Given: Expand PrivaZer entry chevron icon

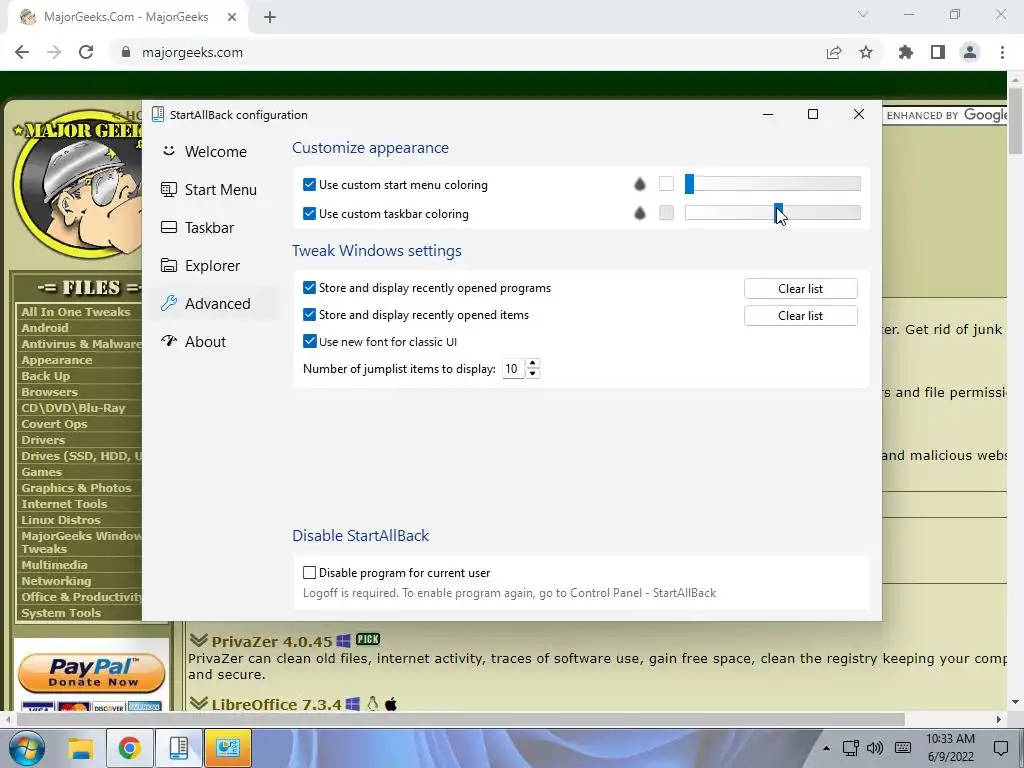Looking at the screenshot, I should pos(199,640).
